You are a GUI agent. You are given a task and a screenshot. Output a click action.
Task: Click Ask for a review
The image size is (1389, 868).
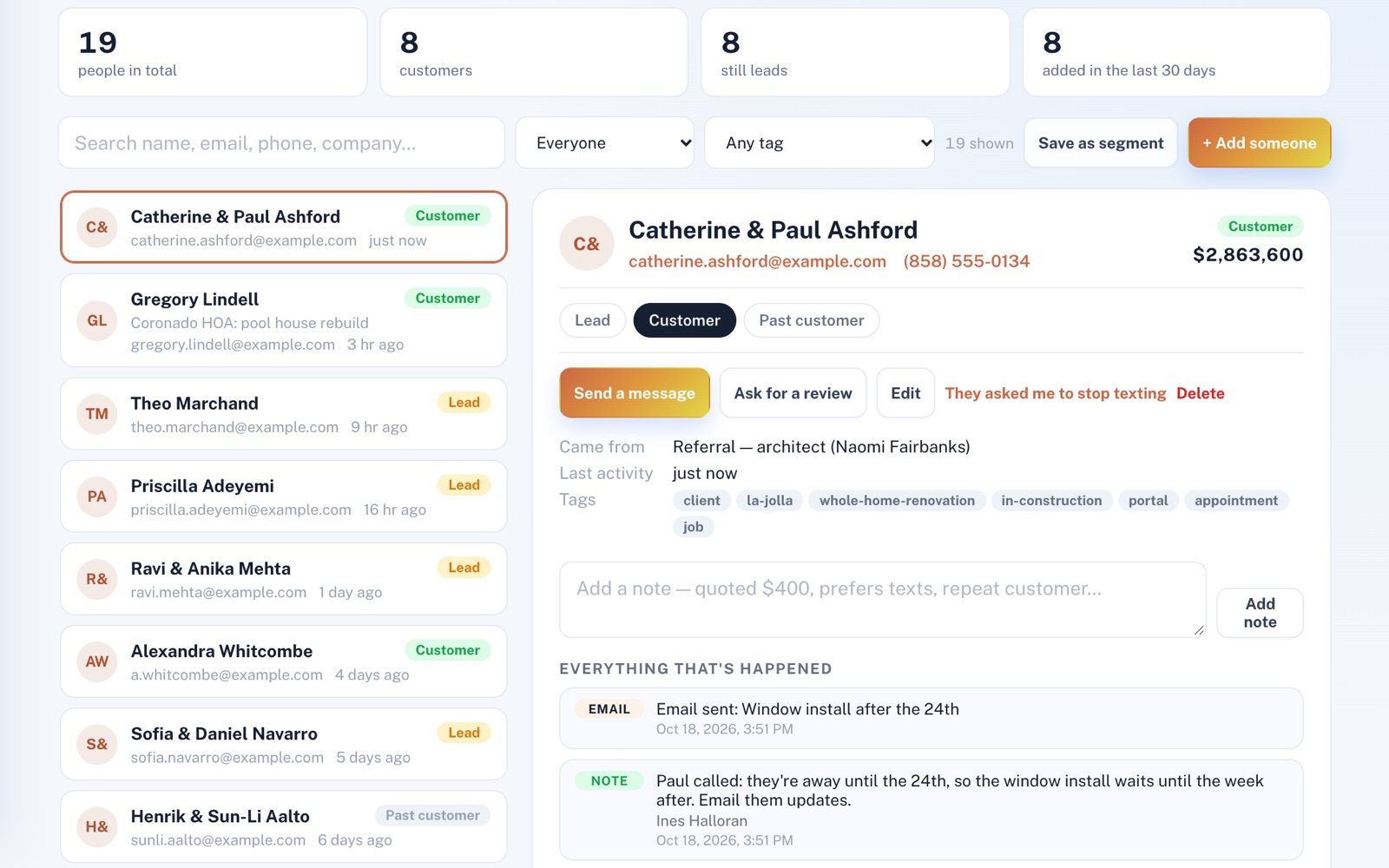coord(793,393)
